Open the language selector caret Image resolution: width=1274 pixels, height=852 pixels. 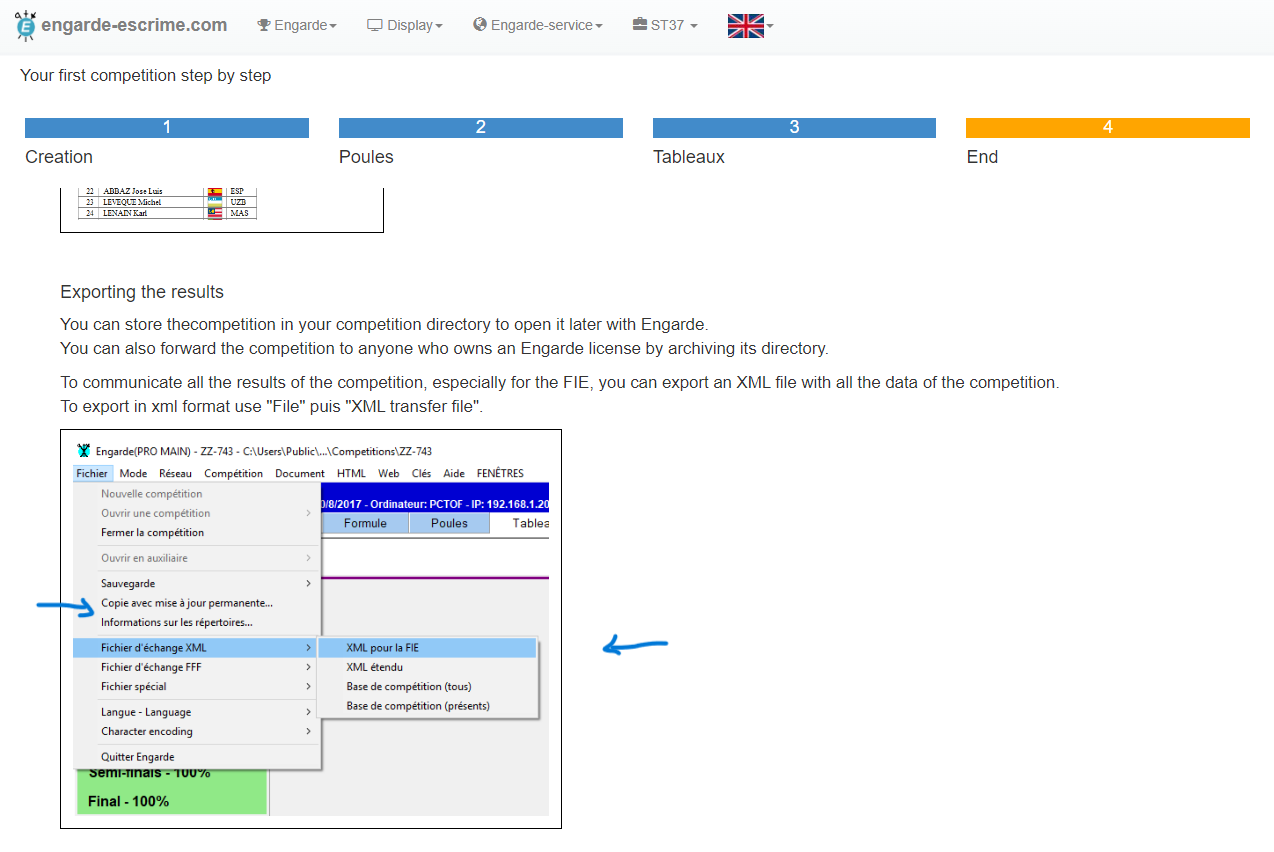pyautogui.click(x=769, y=26)
